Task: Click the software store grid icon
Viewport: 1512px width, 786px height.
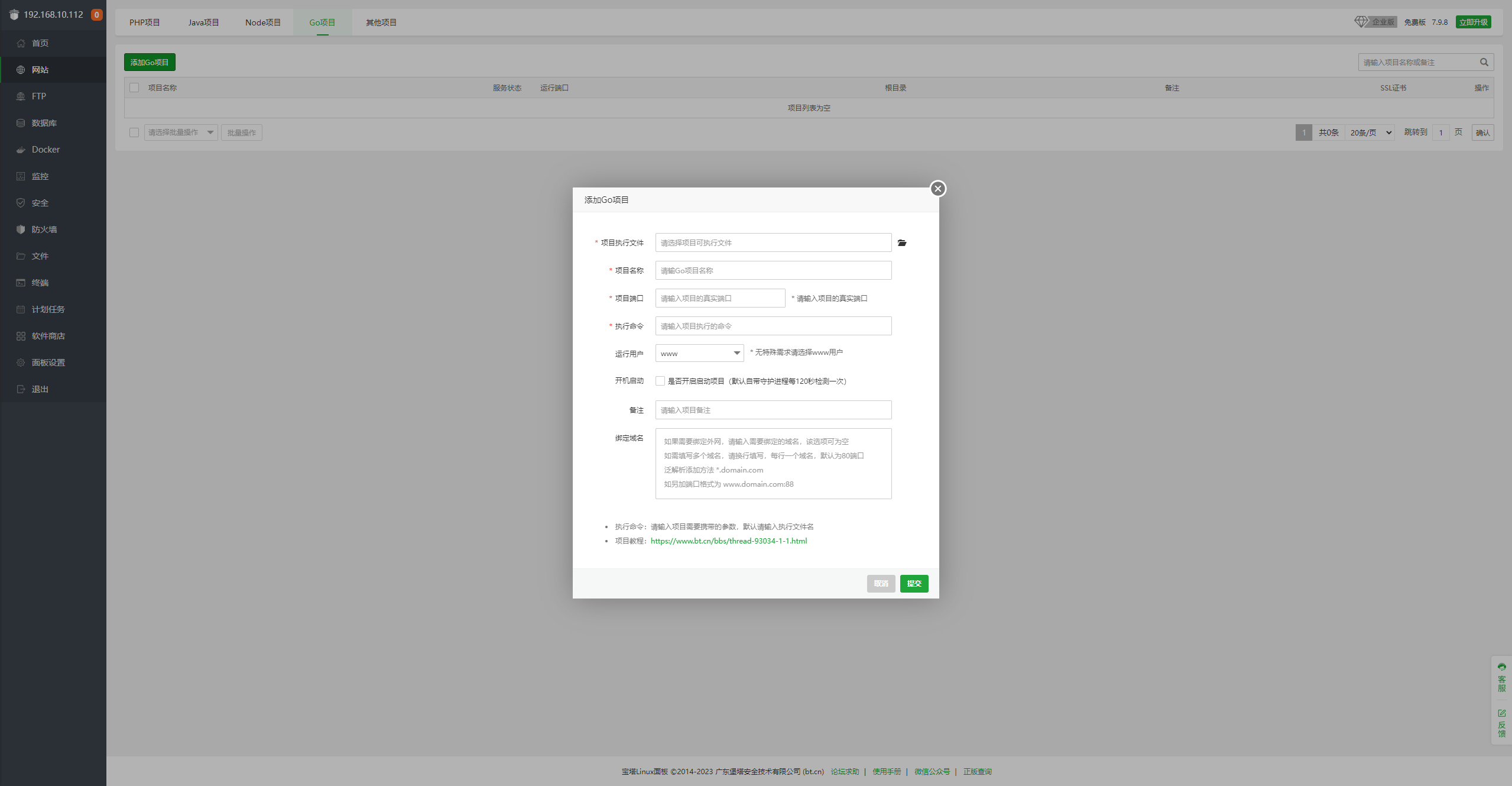Action: (21, 336)
